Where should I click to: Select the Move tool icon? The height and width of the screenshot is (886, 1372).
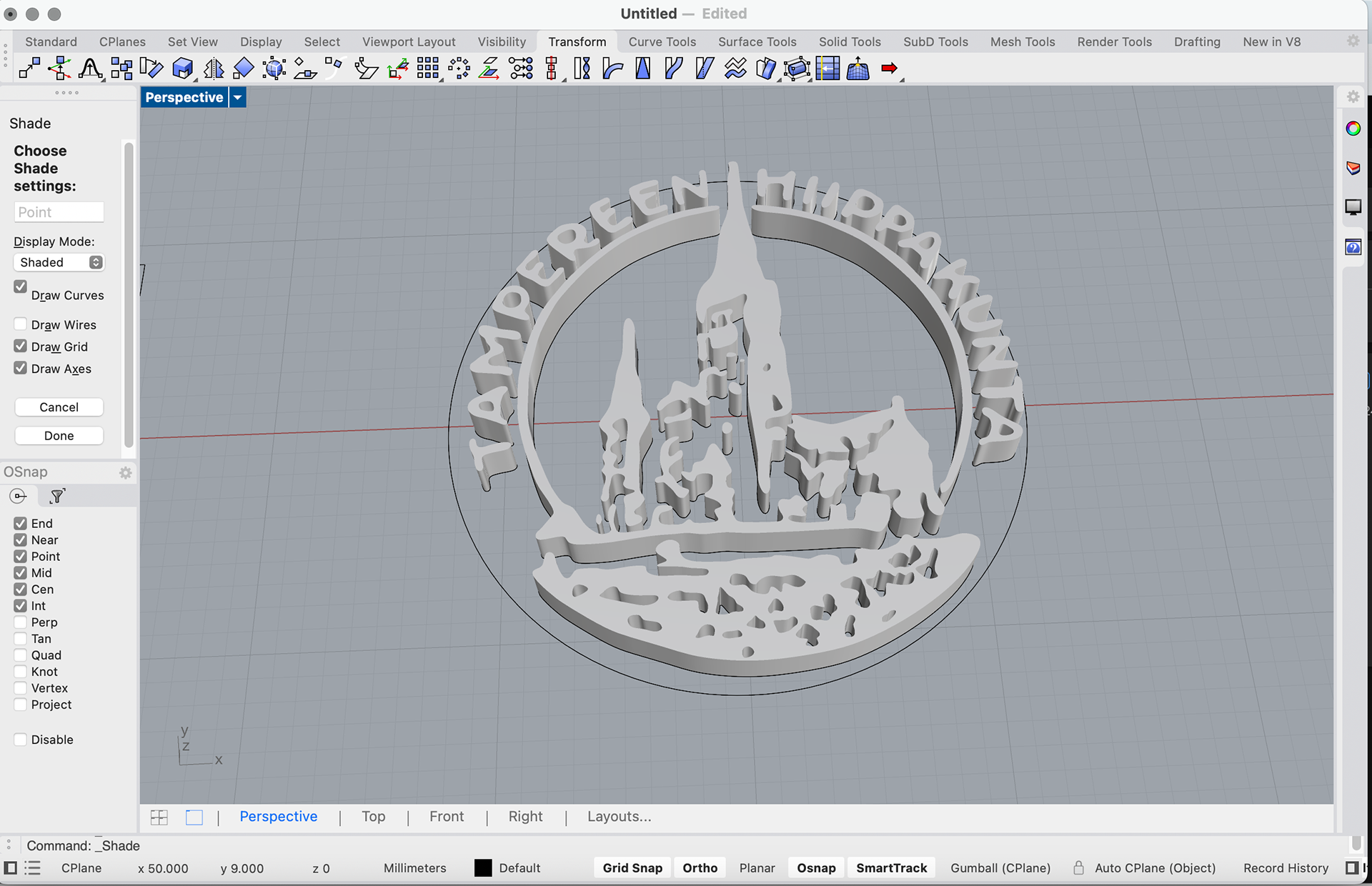pyautogui.click(x=29, y=69)
